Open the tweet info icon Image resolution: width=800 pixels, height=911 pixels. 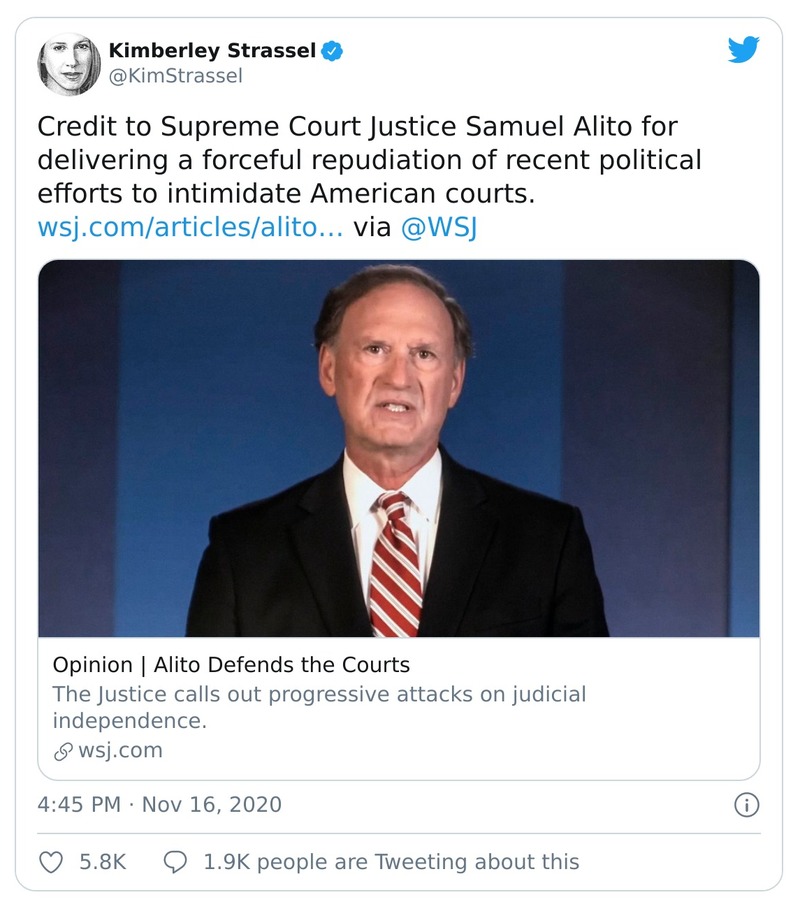[x=746, y=804]
